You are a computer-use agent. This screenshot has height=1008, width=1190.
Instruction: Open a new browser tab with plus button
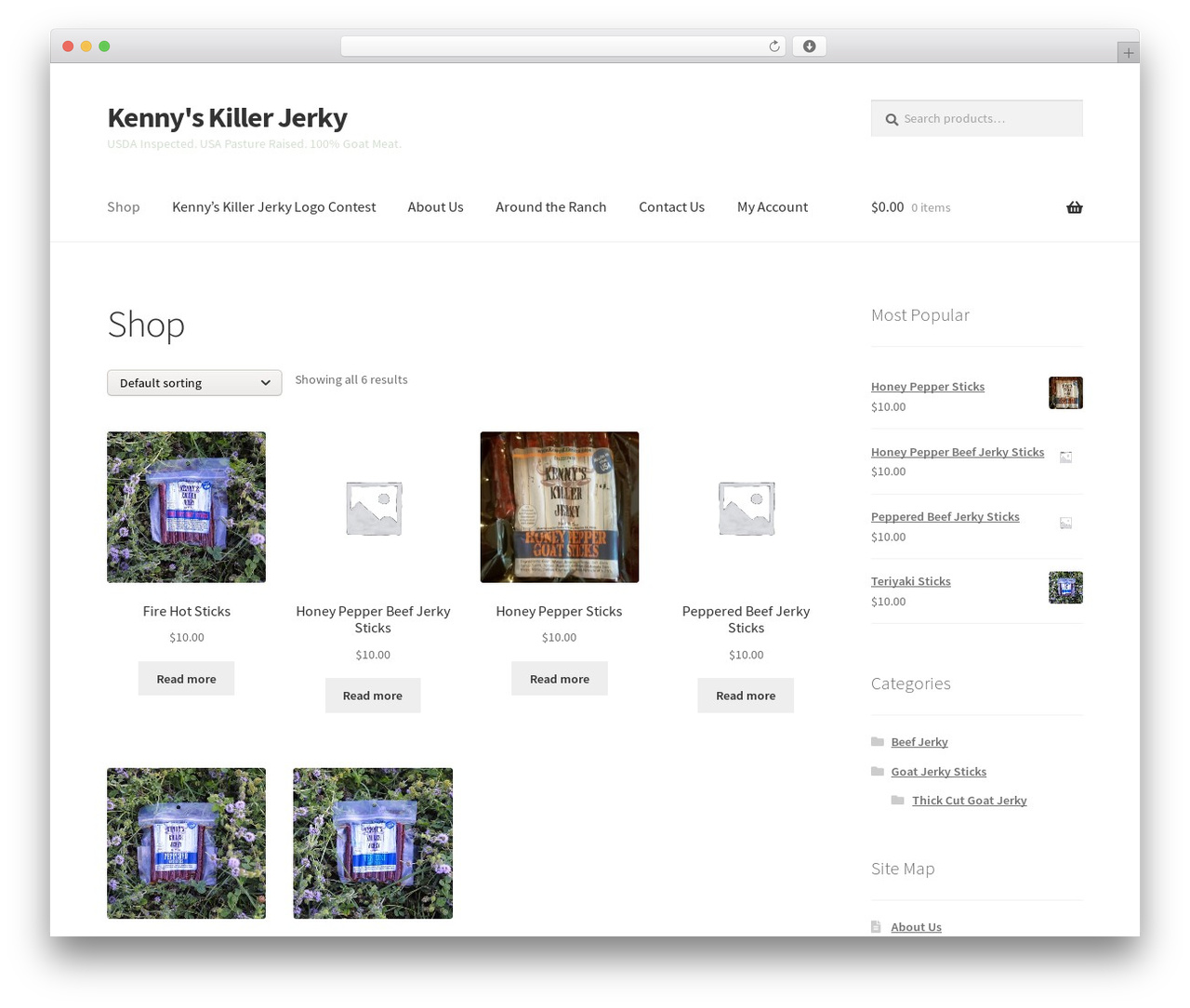pos(1128,53)
